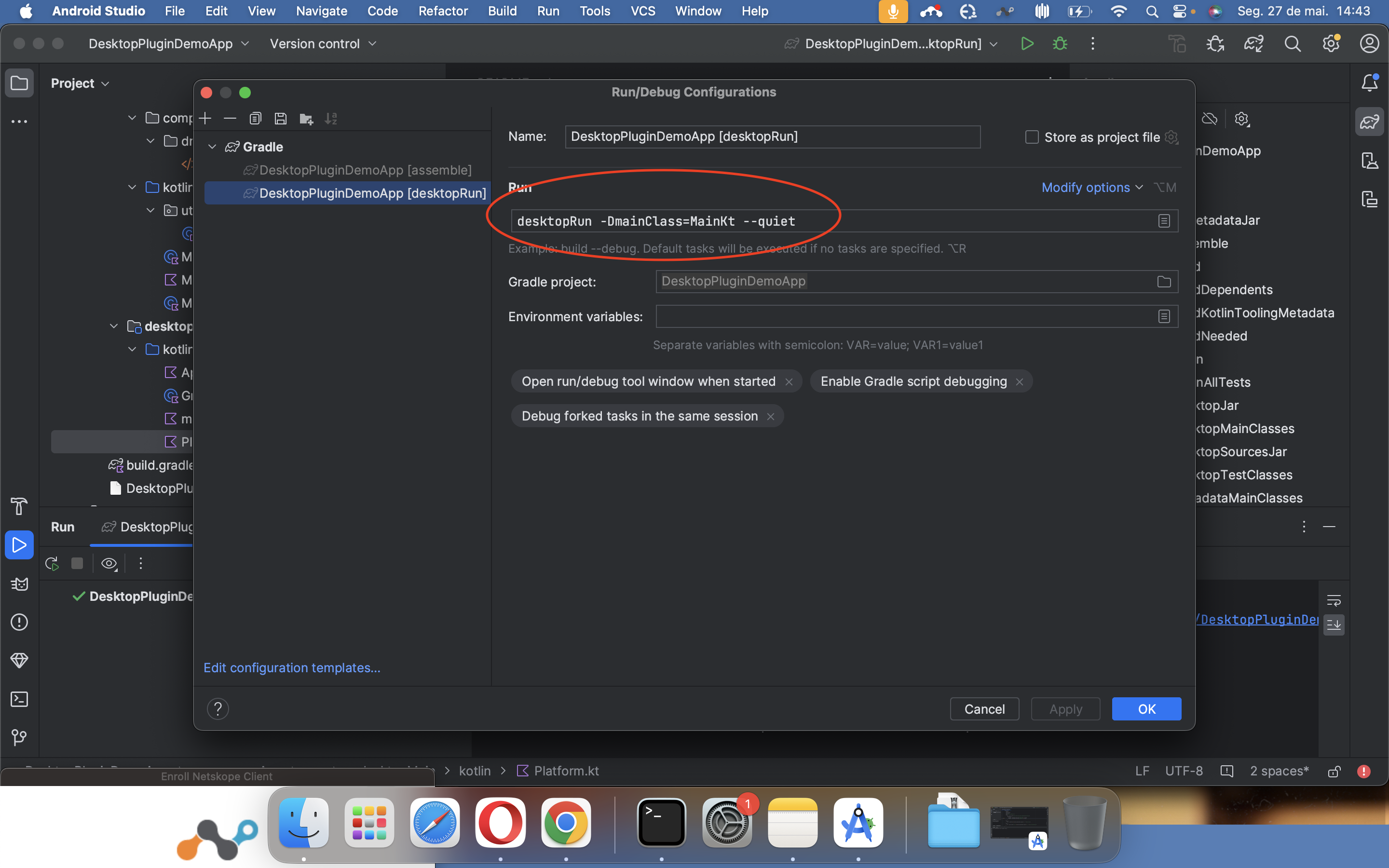Open Terminal app in Dock

(661, 823)
